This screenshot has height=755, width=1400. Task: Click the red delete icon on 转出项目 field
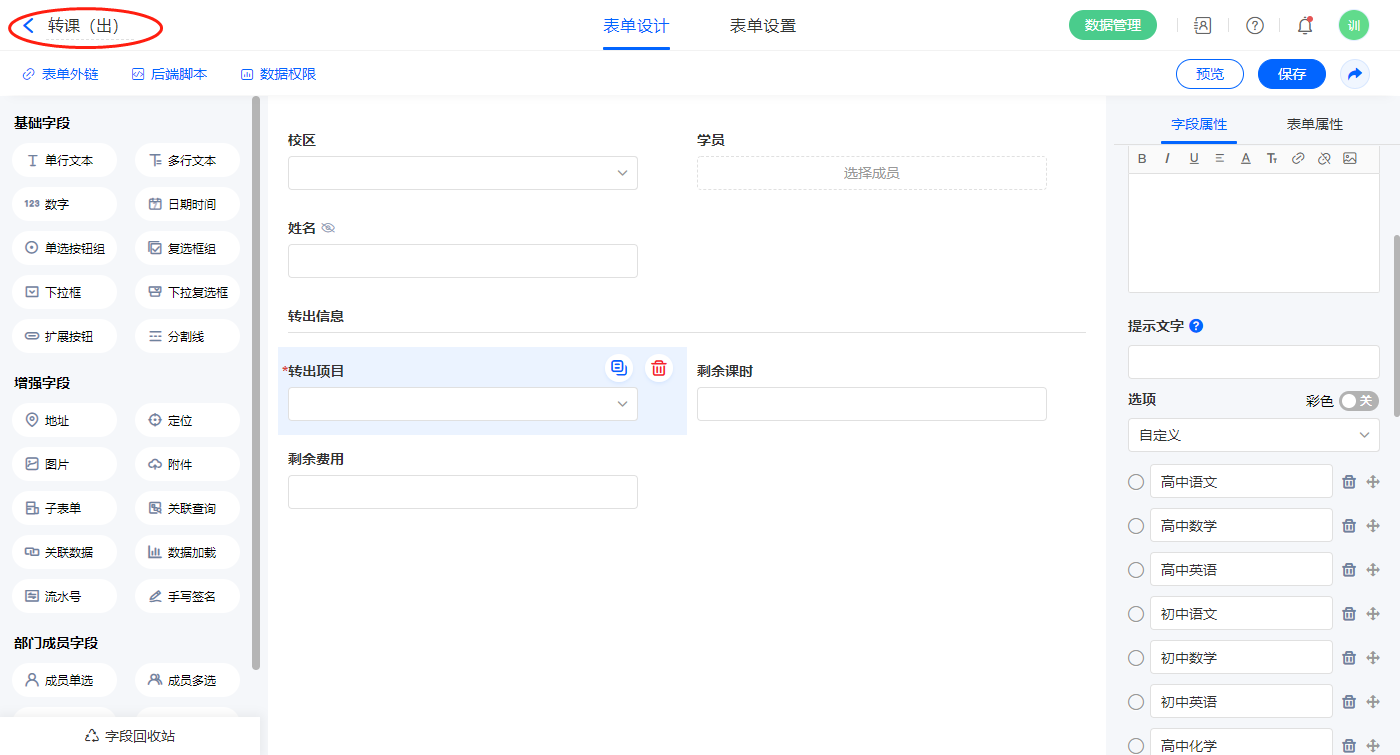click(x=659, y=368)
